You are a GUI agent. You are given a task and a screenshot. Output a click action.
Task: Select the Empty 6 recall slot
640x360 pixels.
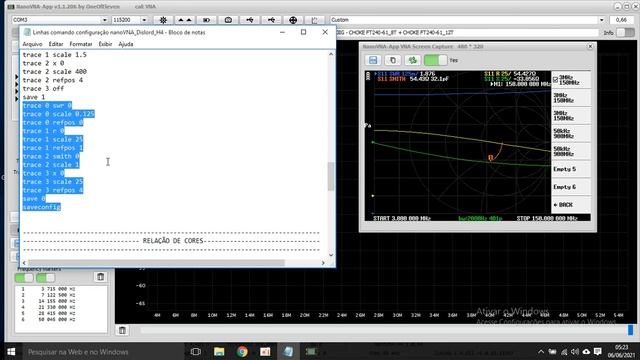point(571,187)
